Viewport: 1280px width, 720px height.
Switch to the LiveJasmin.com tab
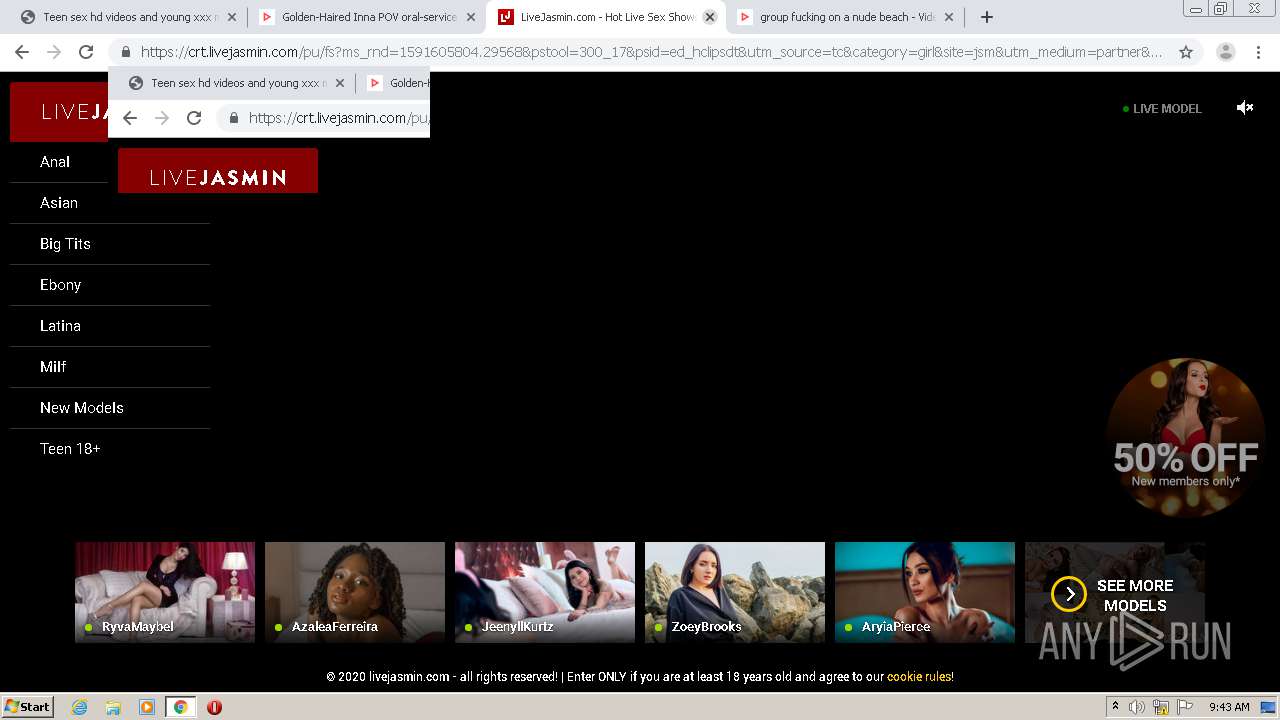[605, 17]
